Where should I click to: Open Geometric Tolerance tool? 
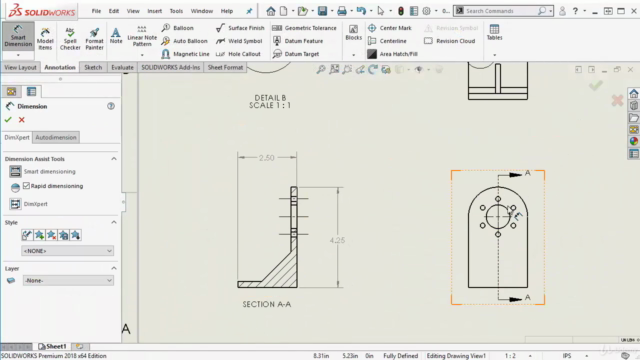pos(304,28)
